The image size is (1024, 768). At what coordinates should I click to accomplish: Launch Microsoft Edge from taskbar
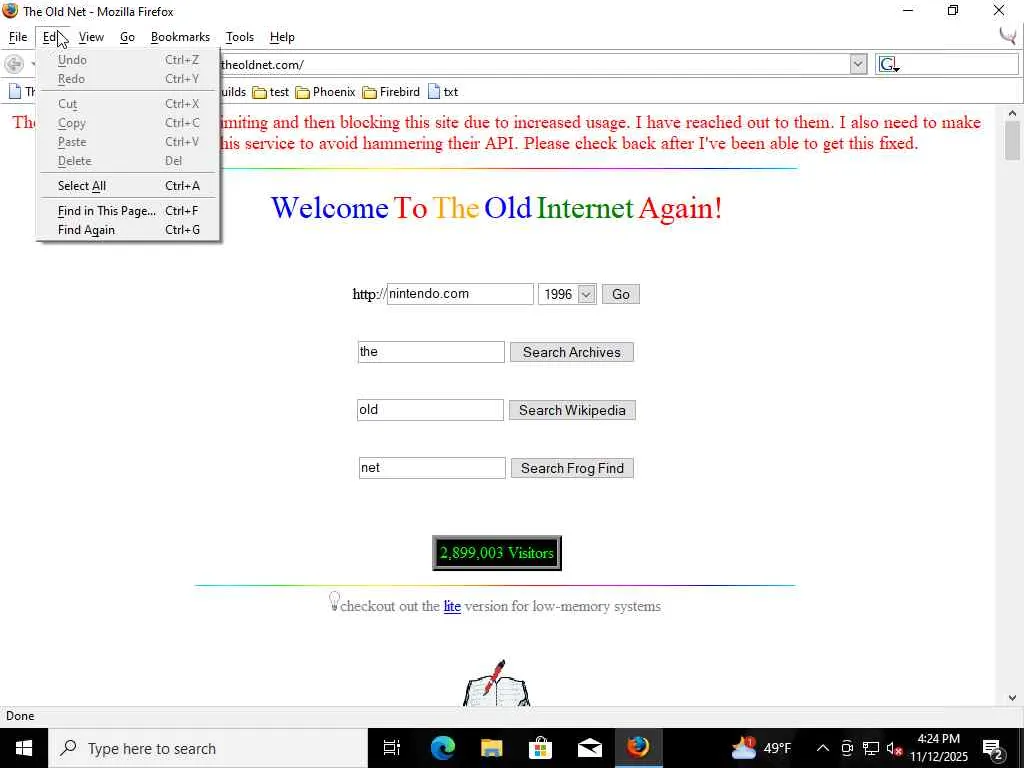(442, 748)
